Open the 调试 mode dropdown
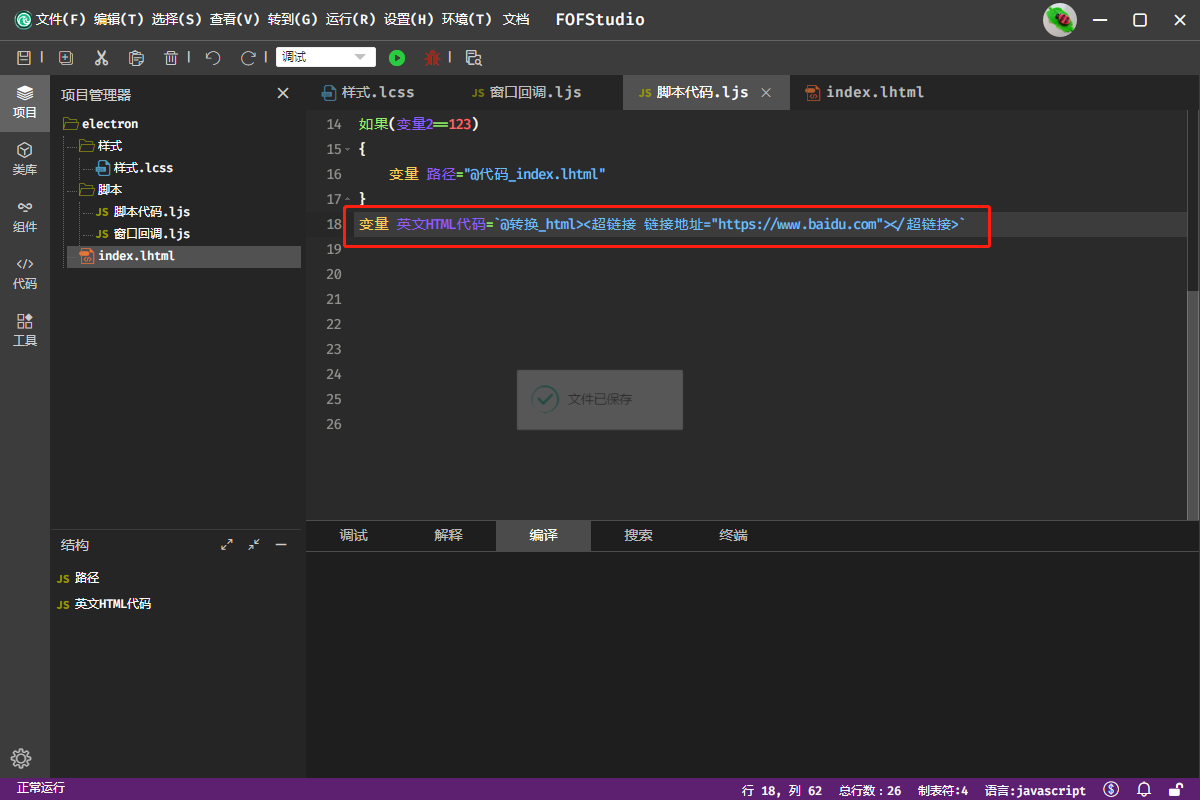Image resolution: width=1200 pixels, height=800 pixels. (x=326, y=58)
